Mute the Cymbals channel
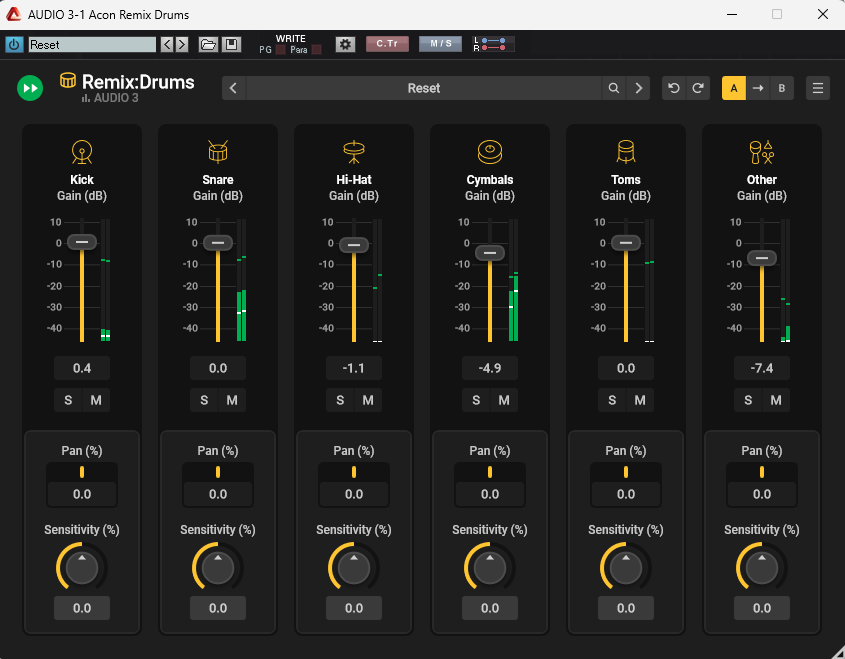 coord(504,400)
